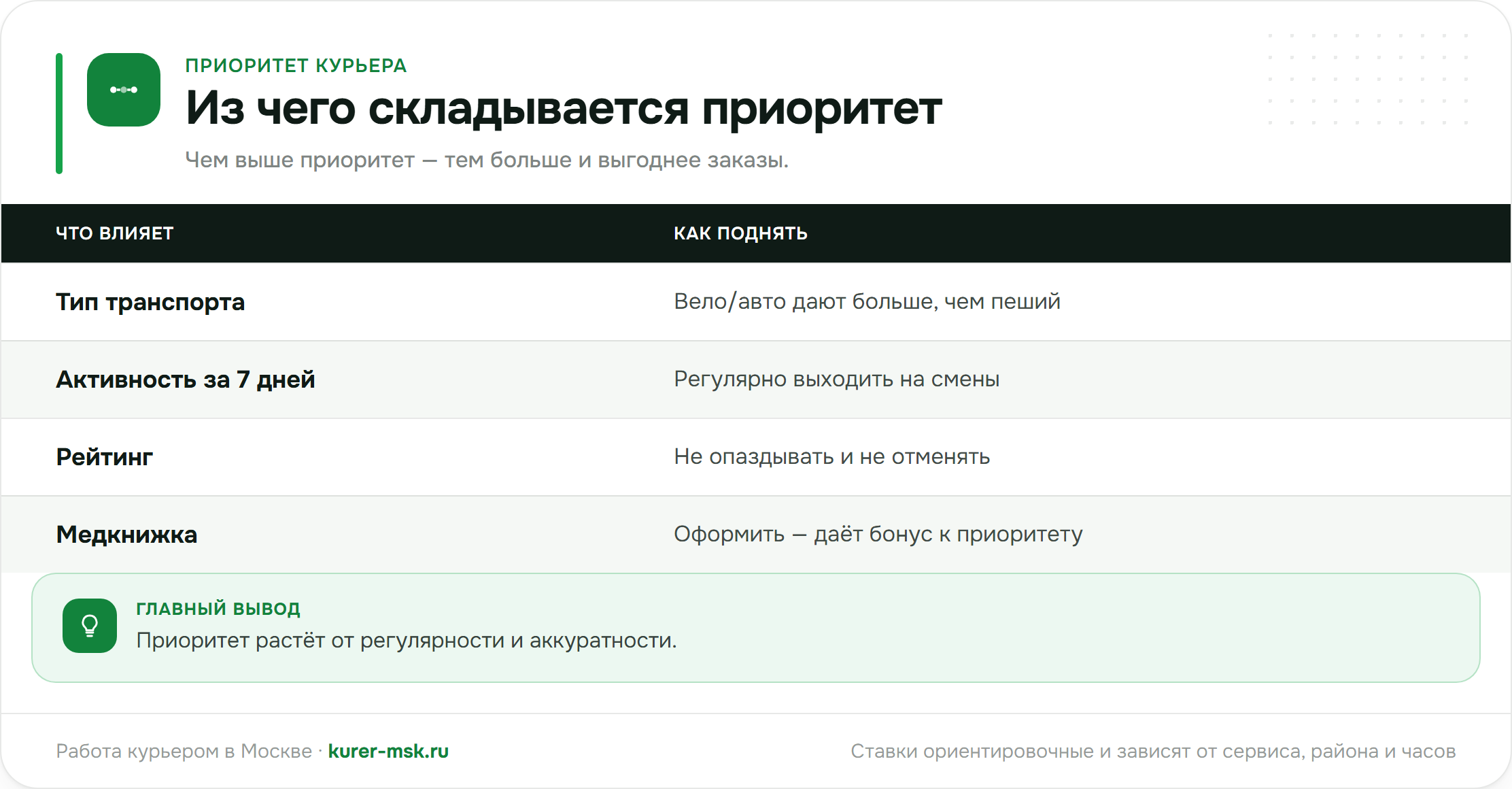This screenshot has height=789, width=1512.
Task: Open the kurer-msk.ru link
Action: [388, 751]
